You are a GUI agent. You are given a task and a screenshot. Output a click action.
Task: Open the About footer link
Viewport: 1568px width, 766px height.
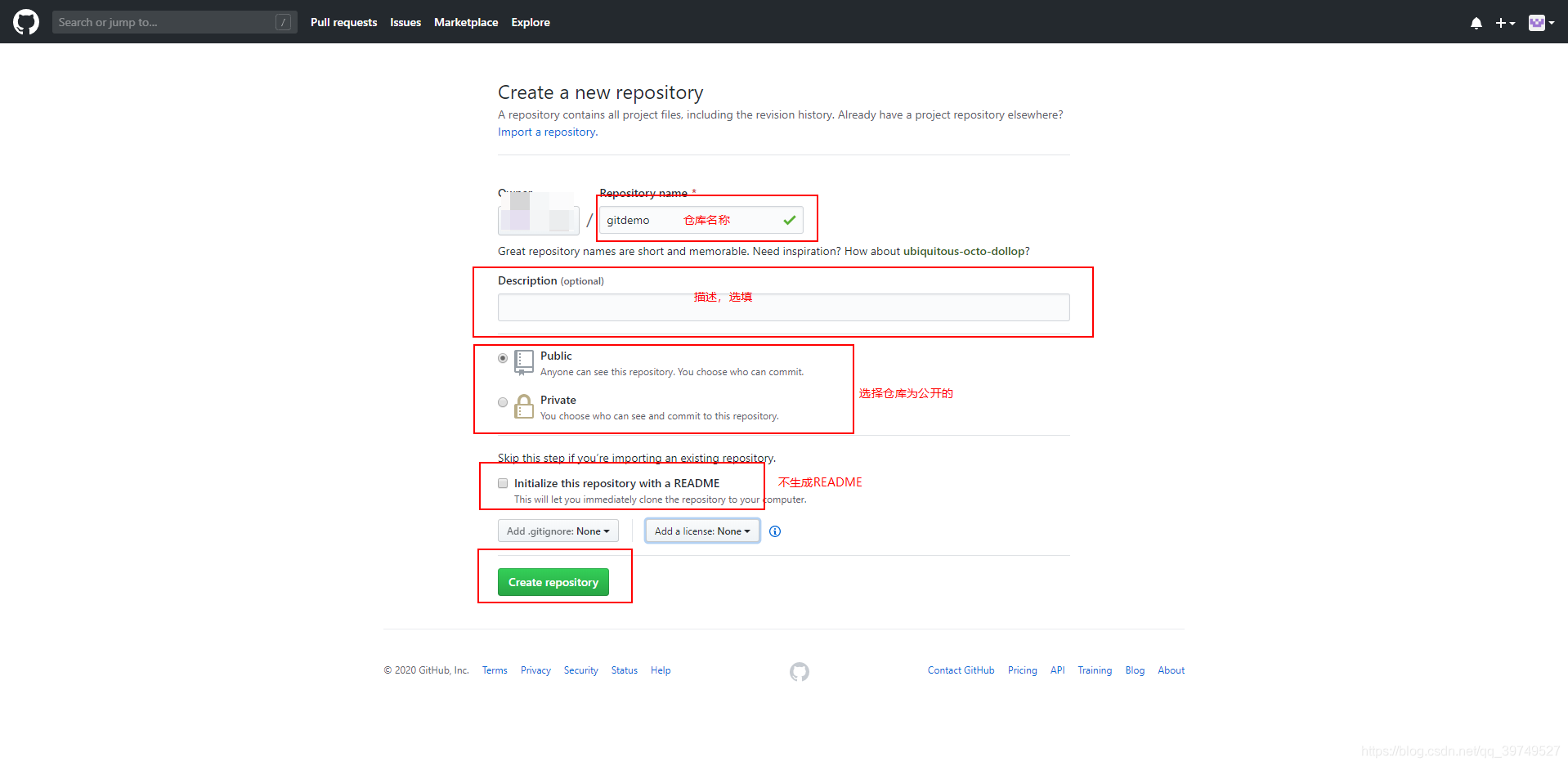click(x=1171, y=670)
